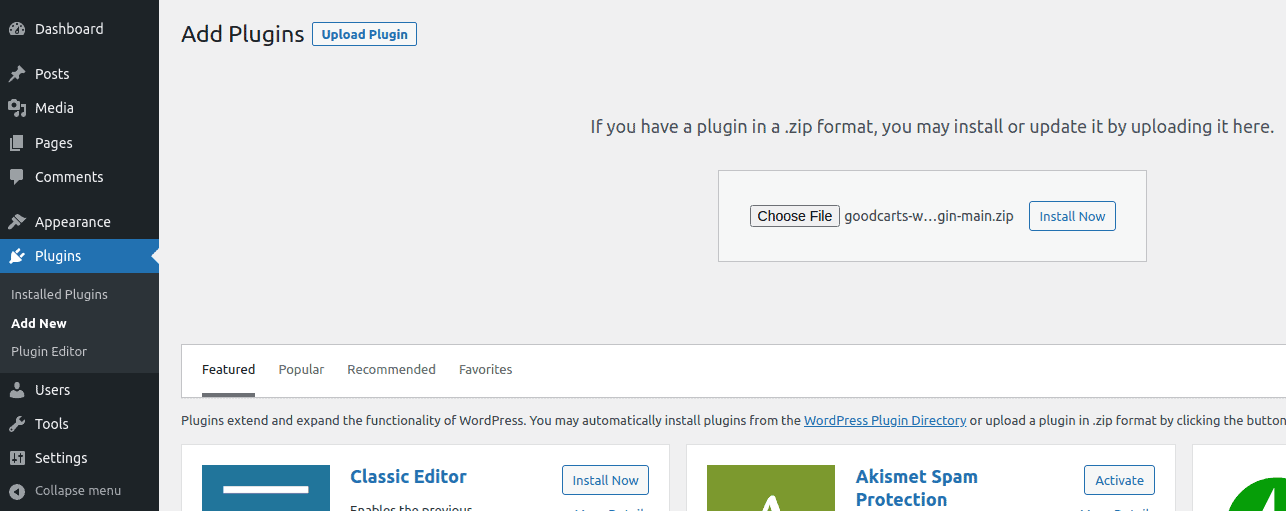Image resolution: width=1286 pixels, height=511 pixels.
Task: Collapse the admin sidebar menu
Action: [x=79, y=491]
